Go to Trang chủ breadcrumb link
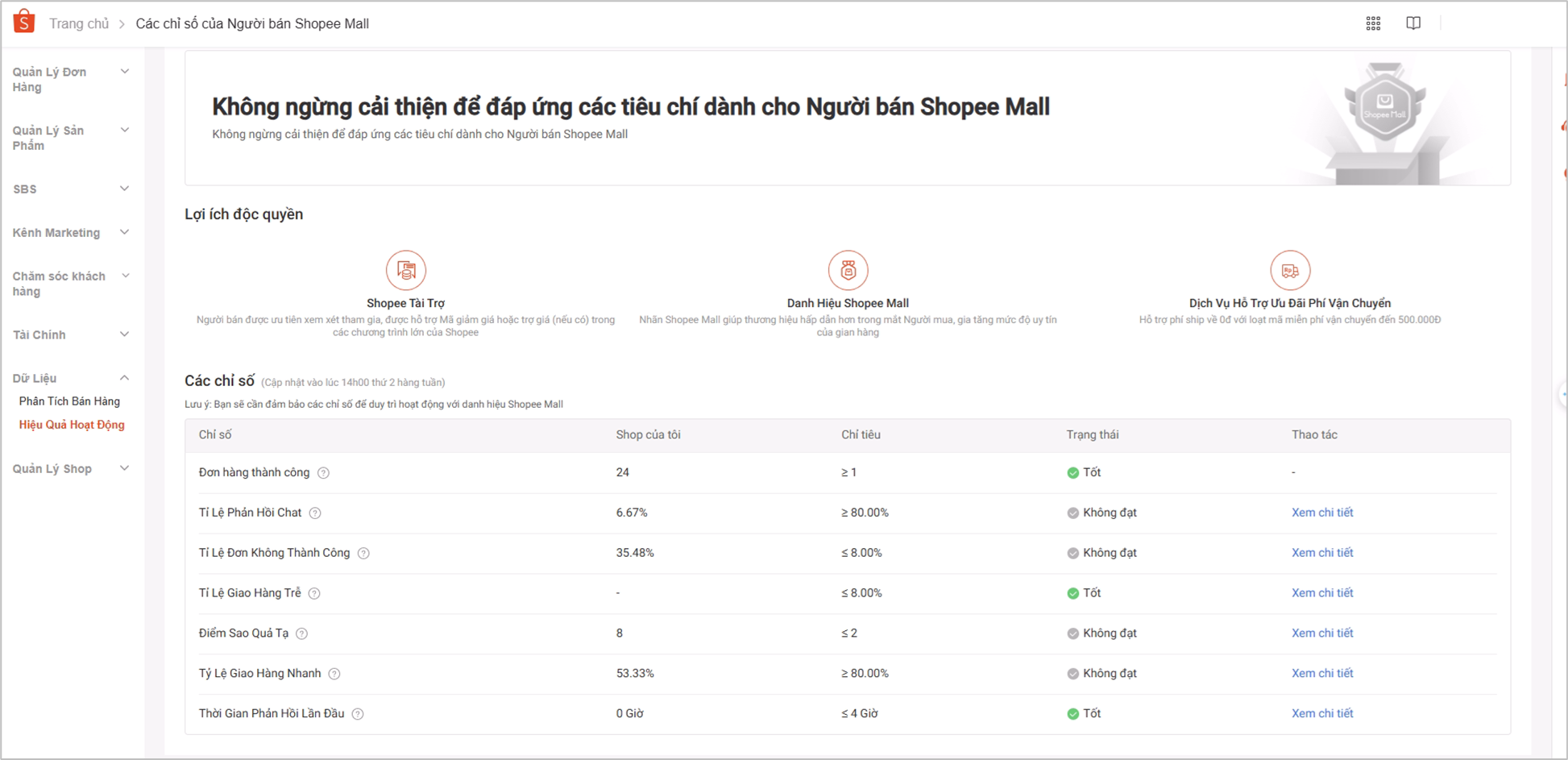This screenshot has height=760, width=1568. point(79,24)
